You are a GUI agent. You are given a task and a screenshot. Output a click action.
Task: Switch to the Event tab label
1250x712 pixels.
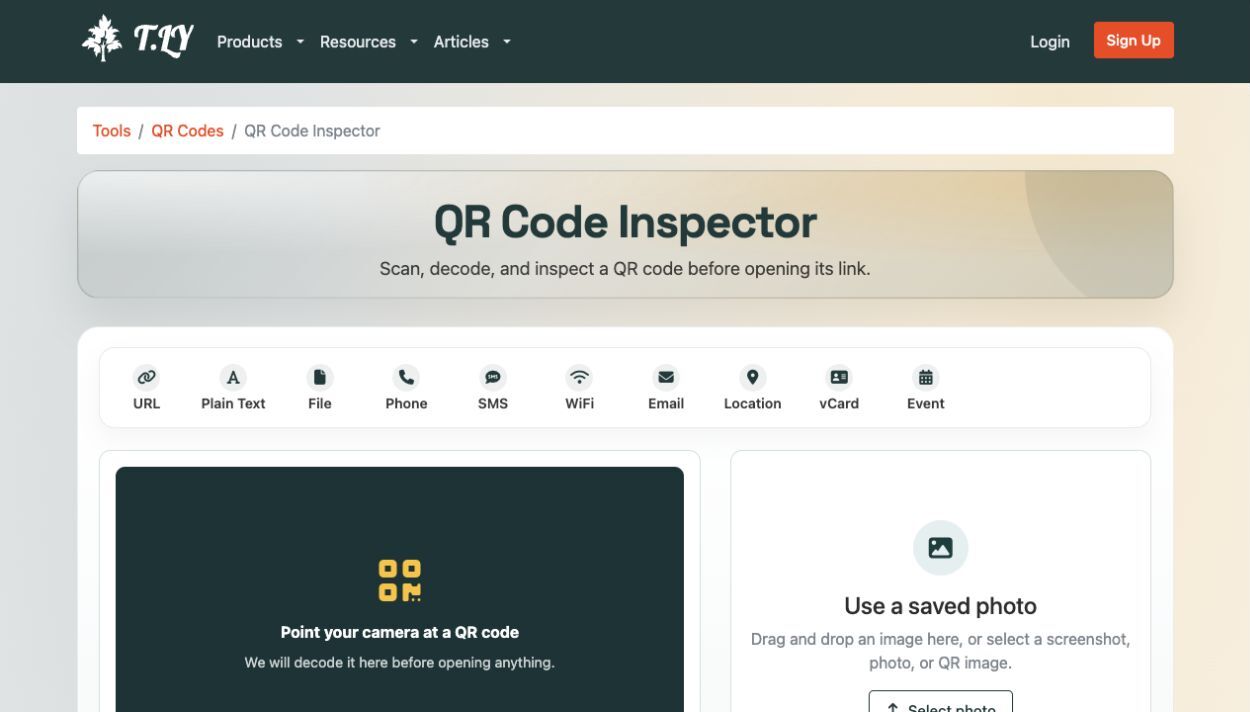tap(926, 403)
